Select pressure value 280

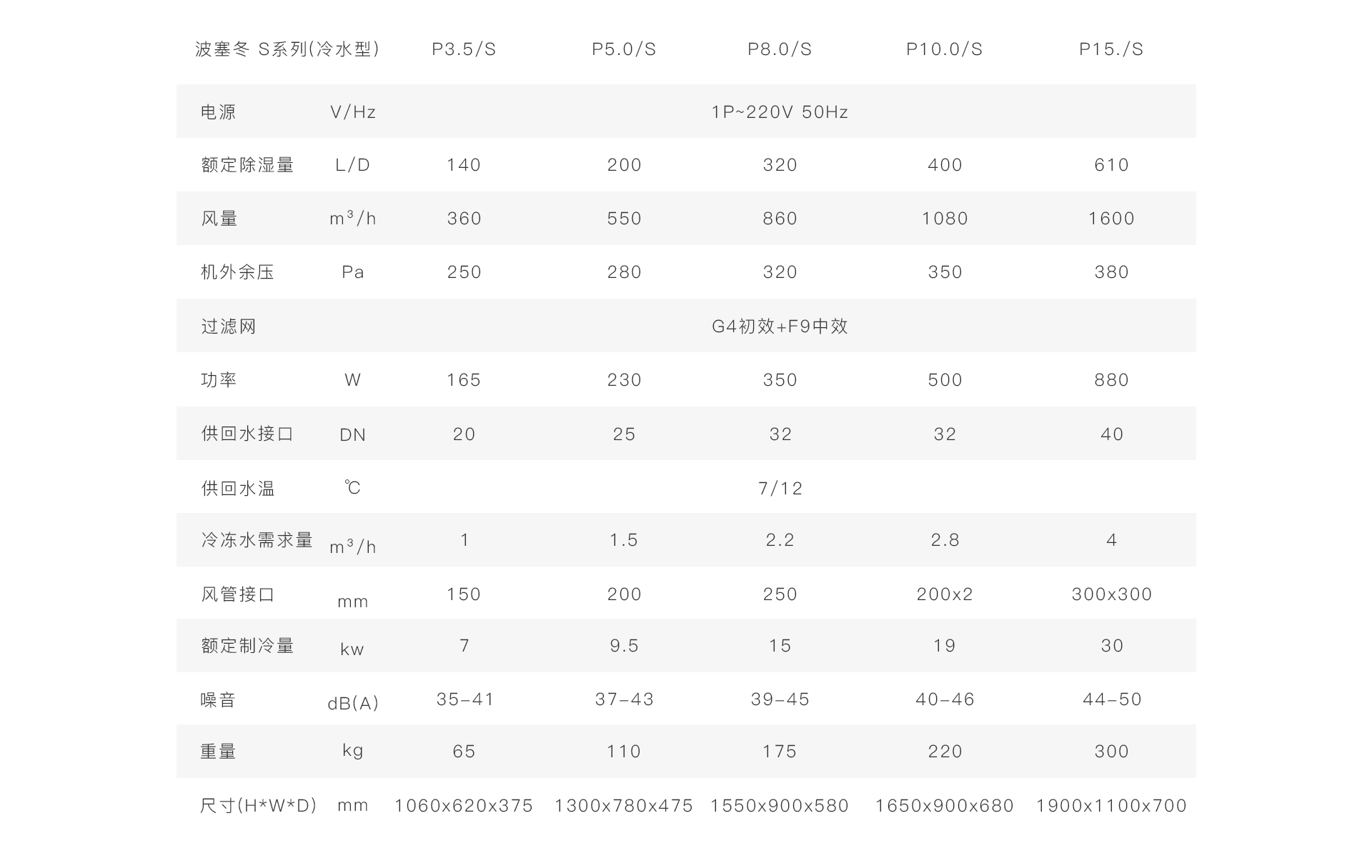624,272
